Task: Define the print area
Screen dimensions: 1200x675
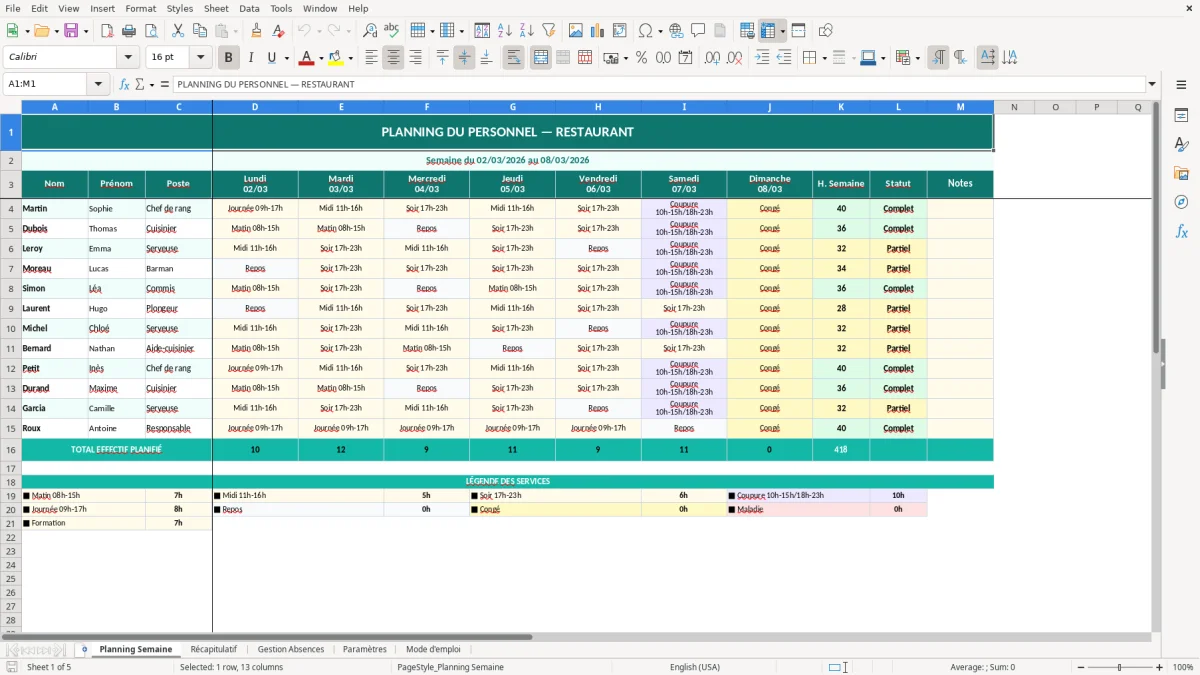Action: tap(747, 31)
